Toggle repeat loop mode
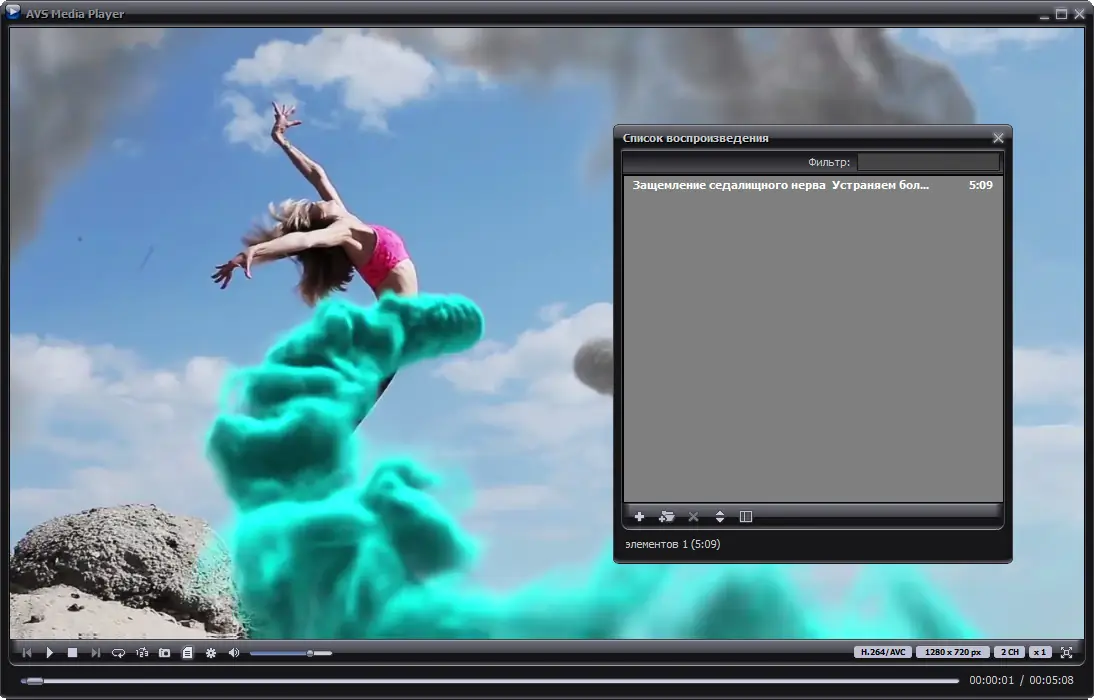This screenshot has width=1094, height=700. coord(119,653)
